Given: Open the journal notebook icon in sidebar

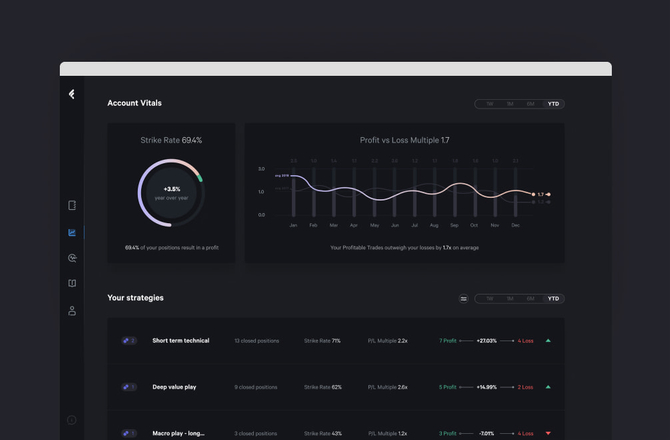Looking at the screenshot, I should tap(72, 206).
